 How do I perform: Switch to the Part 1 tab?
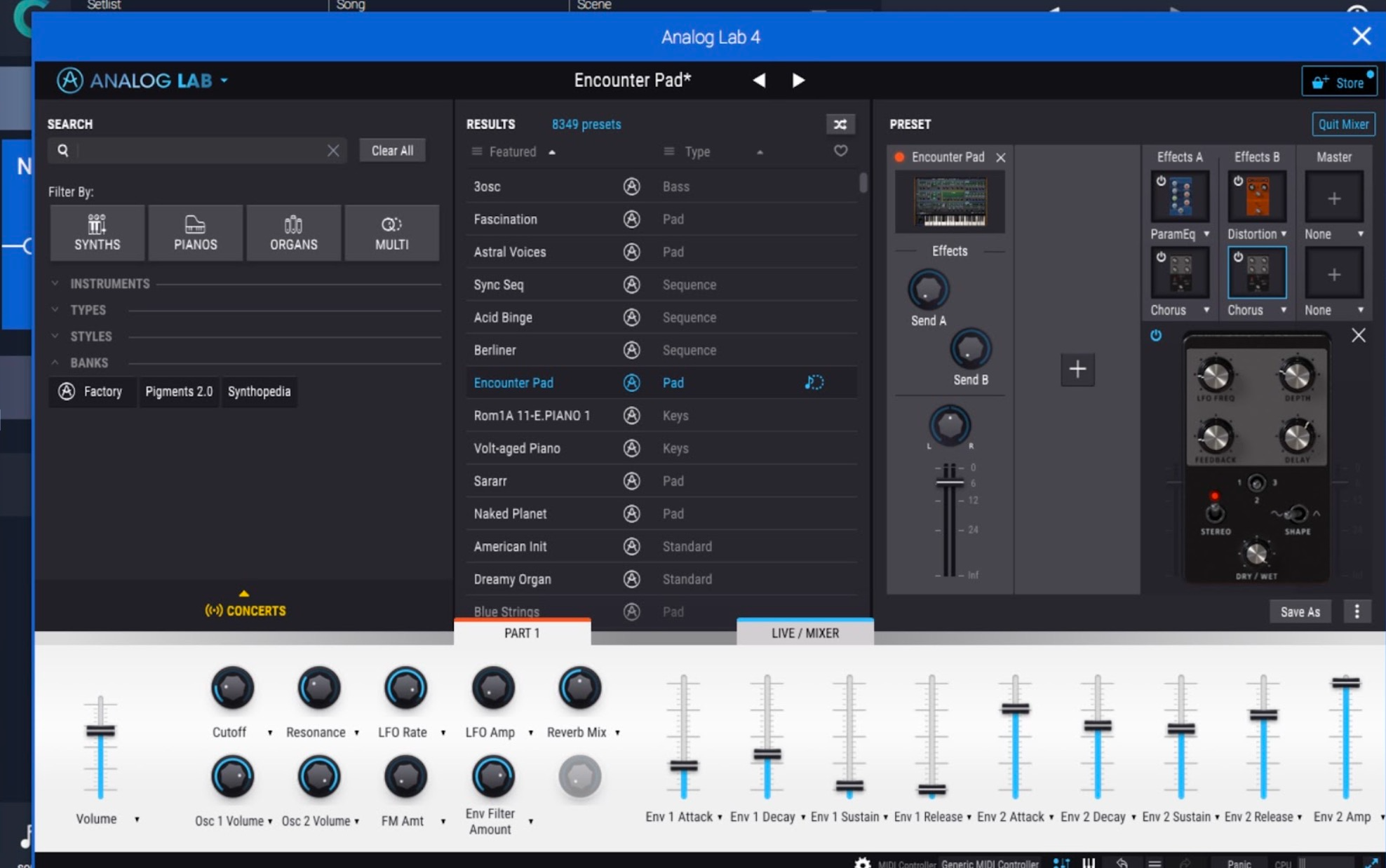[x=523, y=633]
